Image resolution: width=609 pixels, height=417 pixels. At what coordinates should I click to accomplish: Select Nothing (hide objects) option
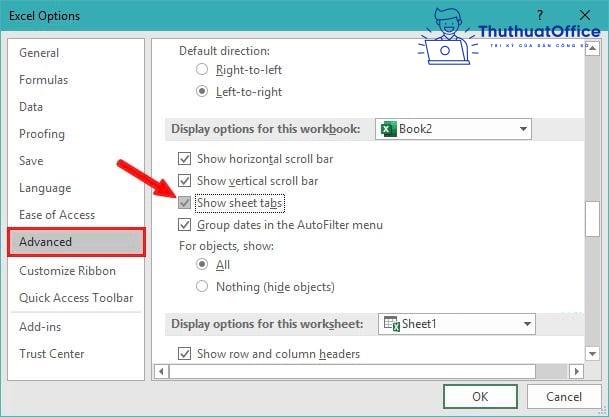(202, 287)
